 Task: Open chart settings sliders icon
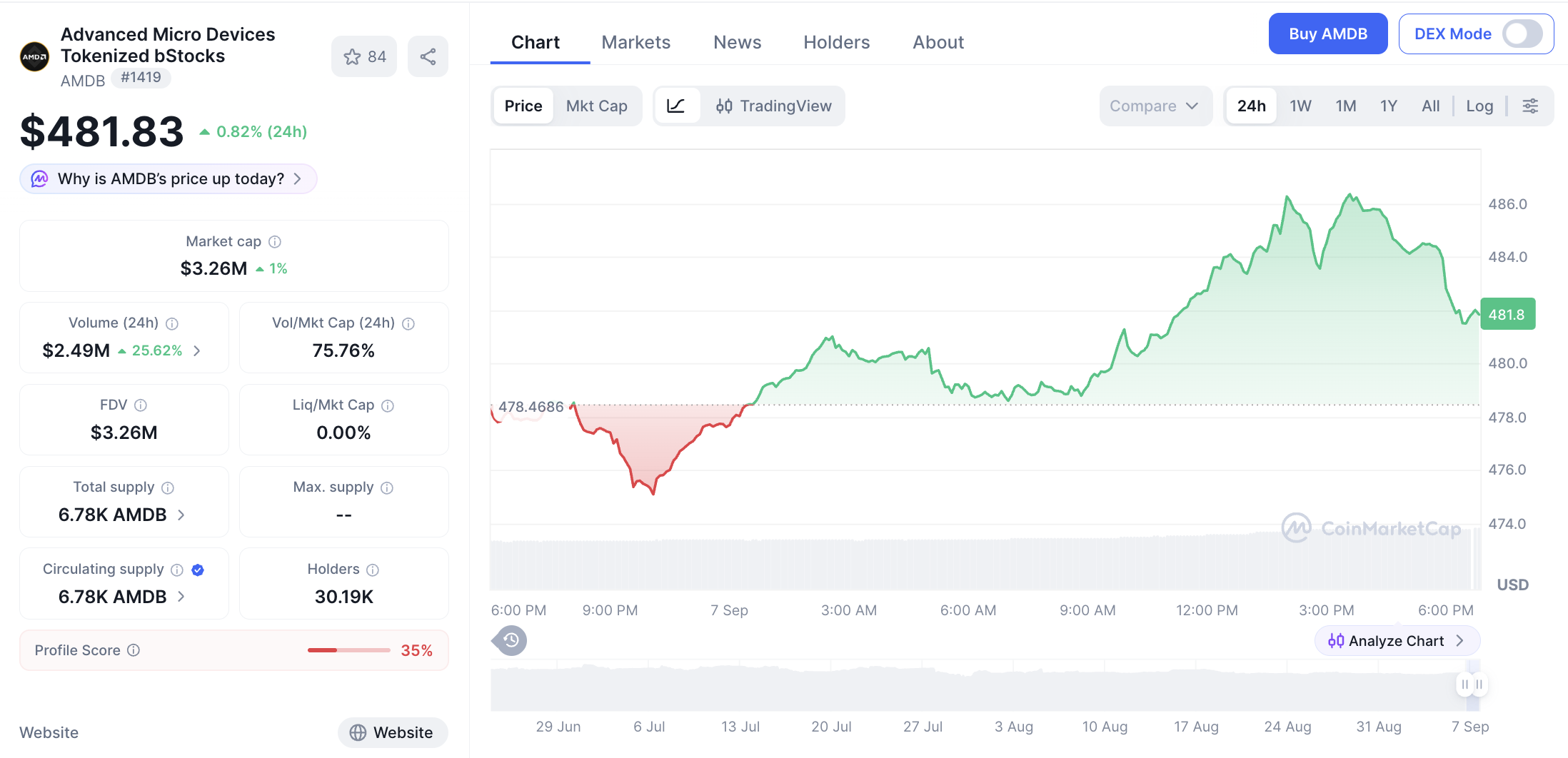[1530, 106]
